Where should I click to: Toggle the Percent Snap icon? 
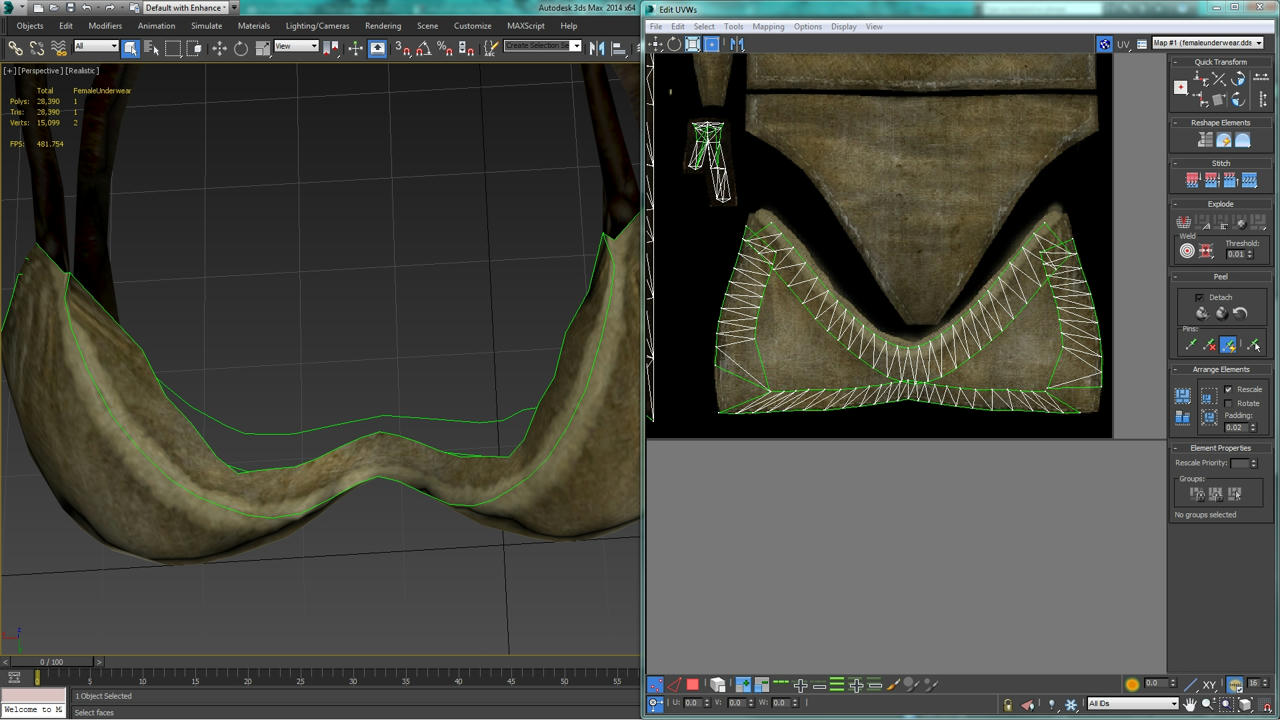pyautogui.click(x=444, y=47)
